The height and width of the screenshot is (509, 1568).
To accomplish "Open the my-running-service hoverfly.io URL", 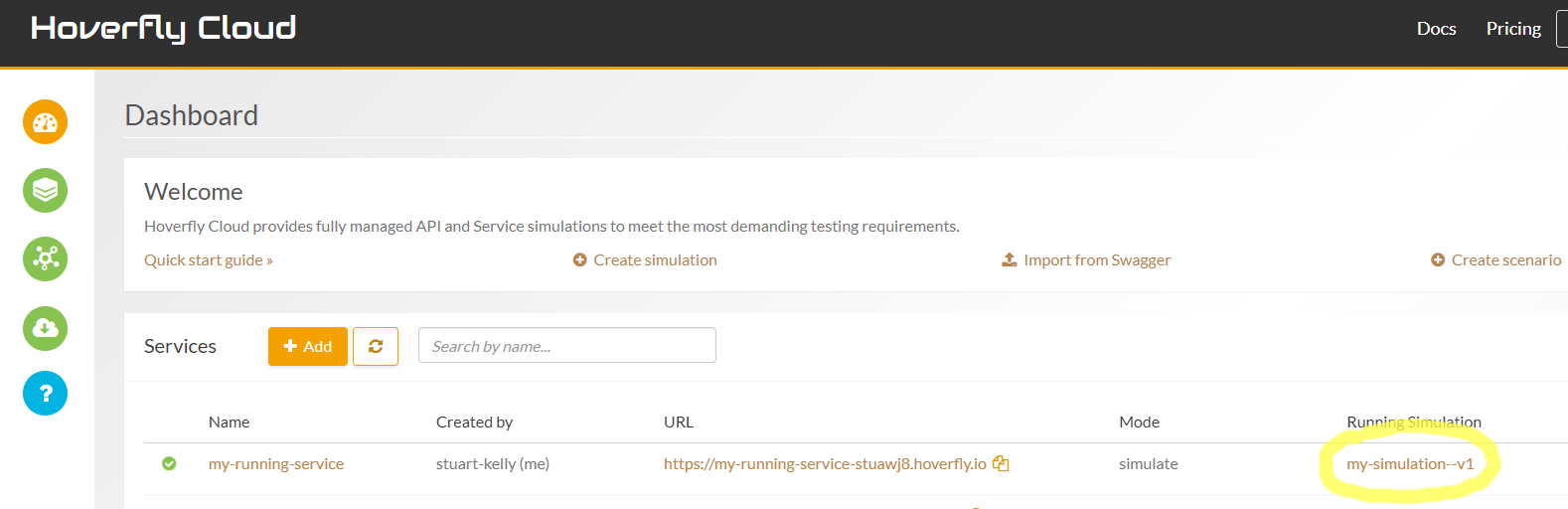I will (825, 464).
